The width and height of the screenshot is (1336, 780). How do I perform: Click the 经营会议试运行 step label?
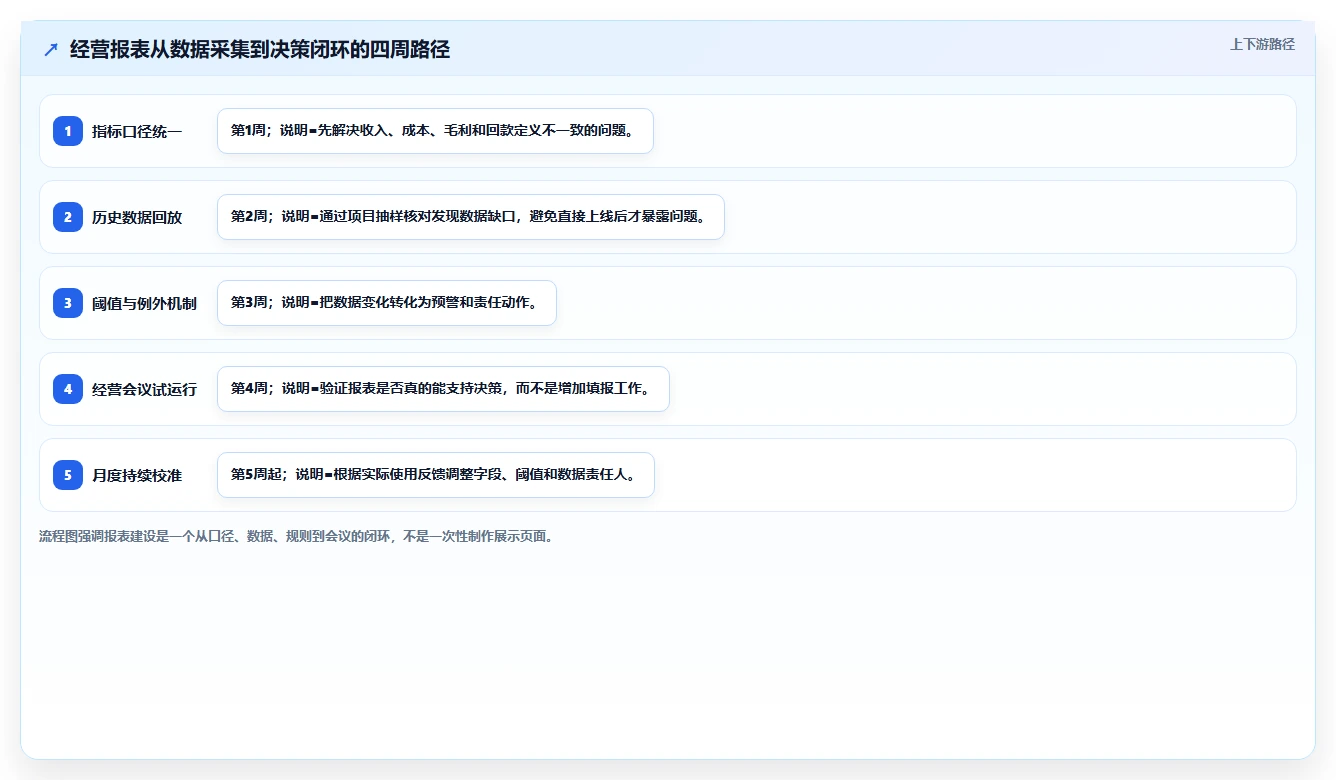tap(145, 389)
